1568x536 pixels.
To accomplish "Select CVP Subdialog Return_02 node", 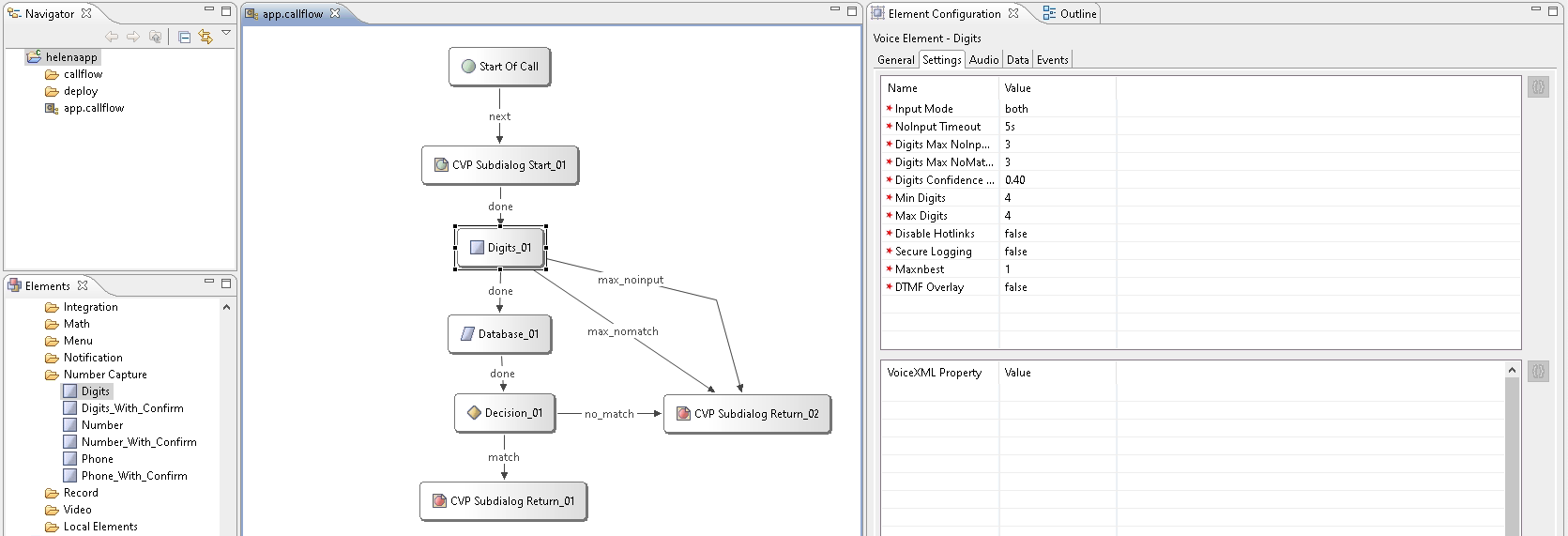I will point(747,414).
